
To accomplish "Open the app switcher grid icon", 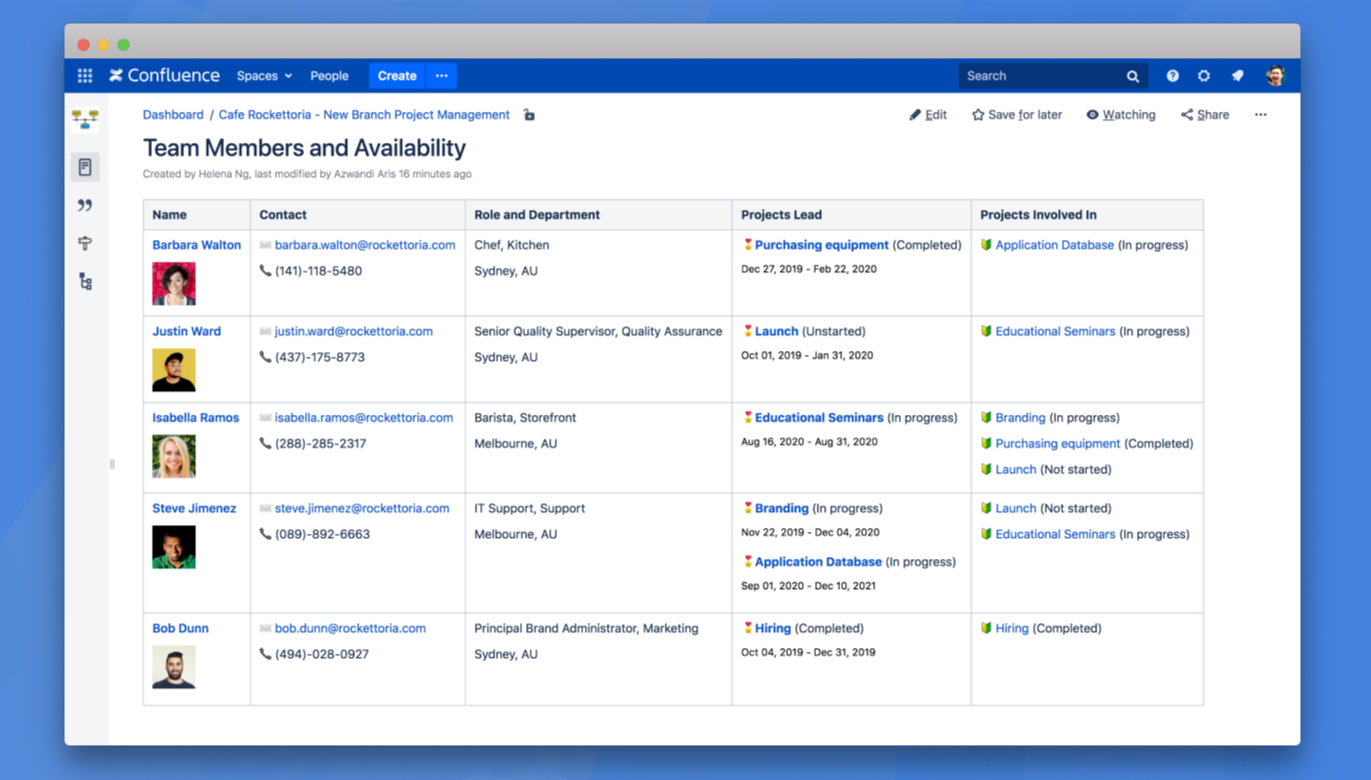I will [x=85, y=76].
